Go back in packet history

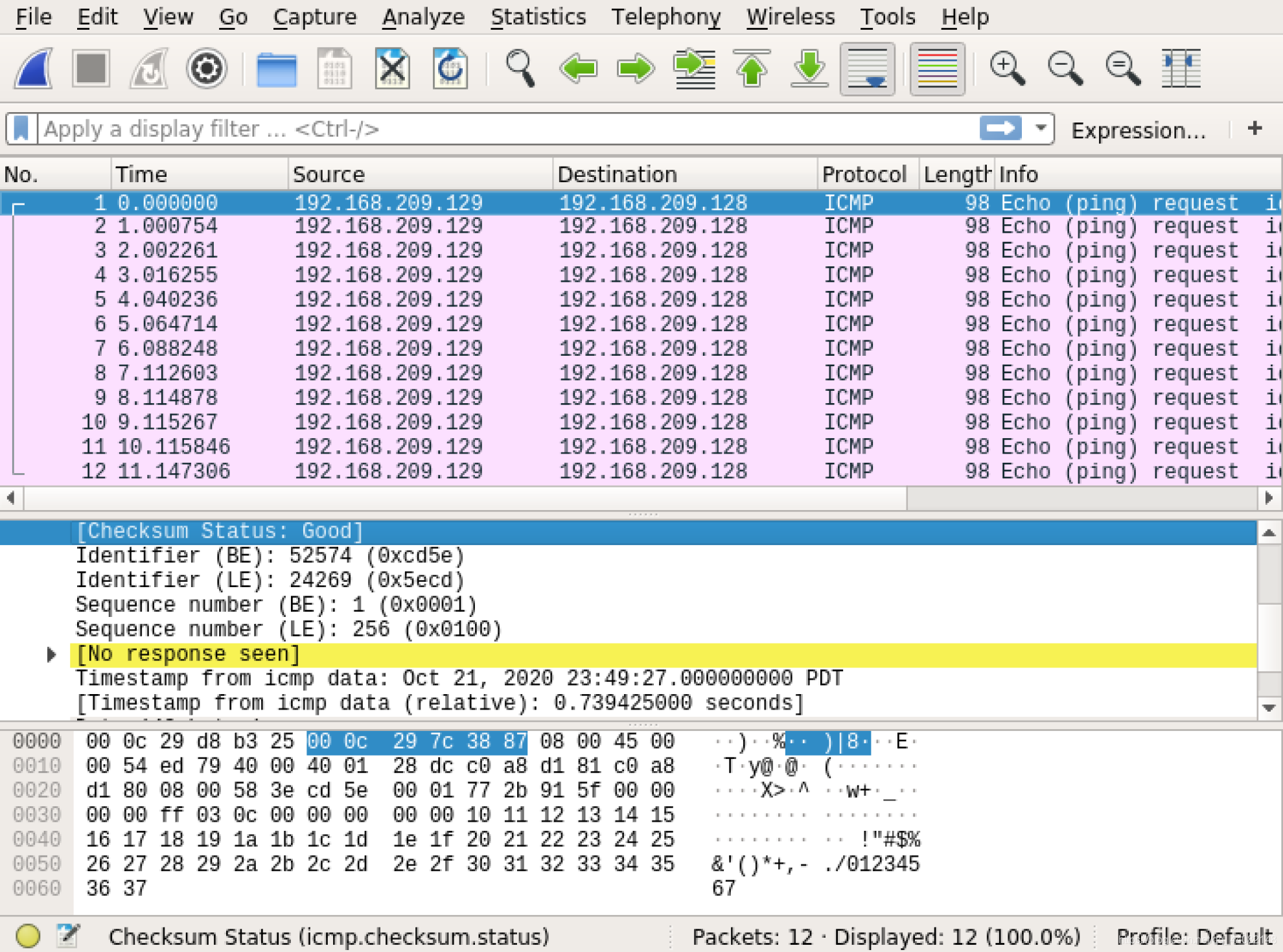click(578, 69)
